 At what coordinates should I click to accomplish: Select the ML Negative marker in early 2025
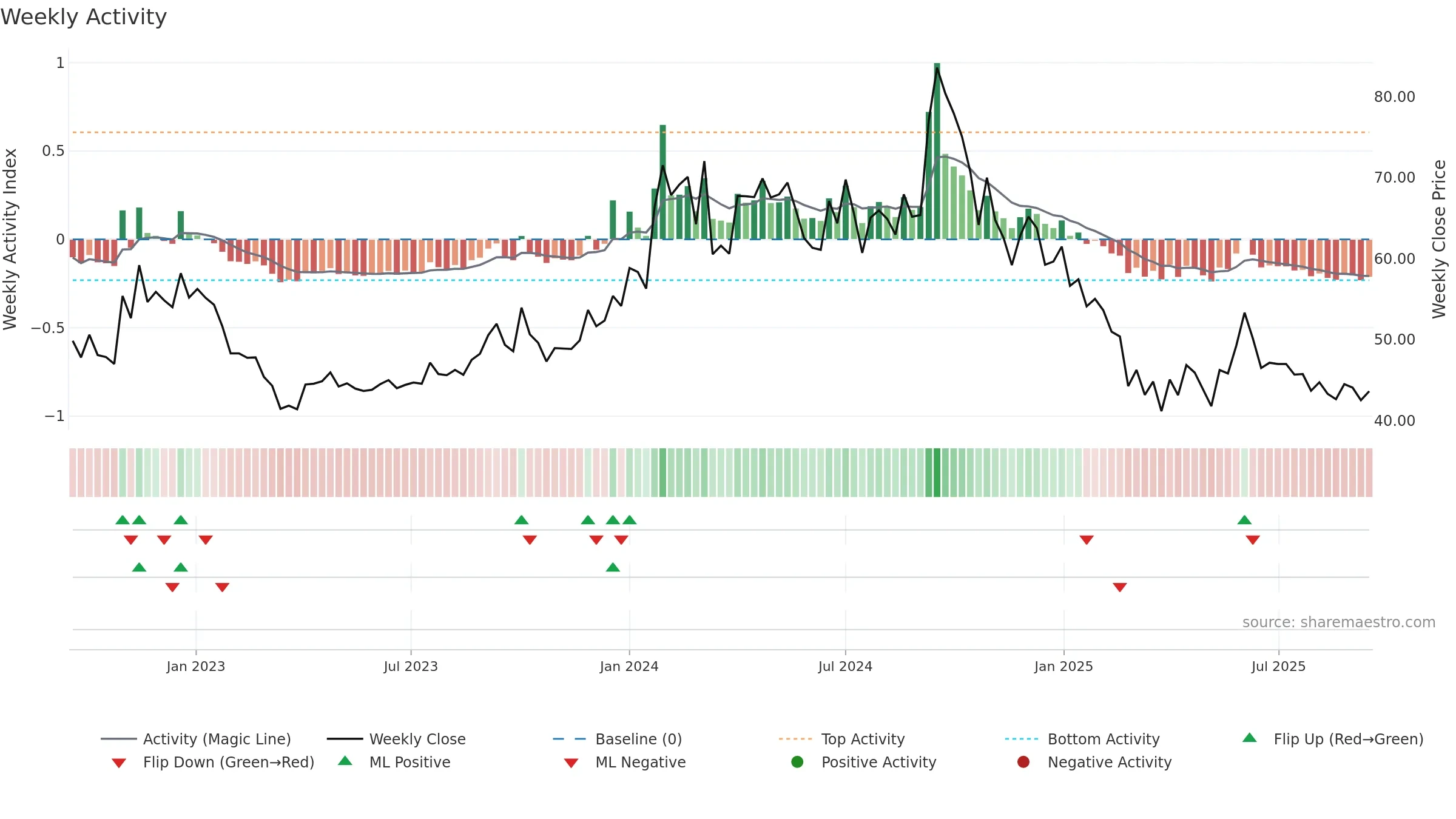pos(1120,587)
